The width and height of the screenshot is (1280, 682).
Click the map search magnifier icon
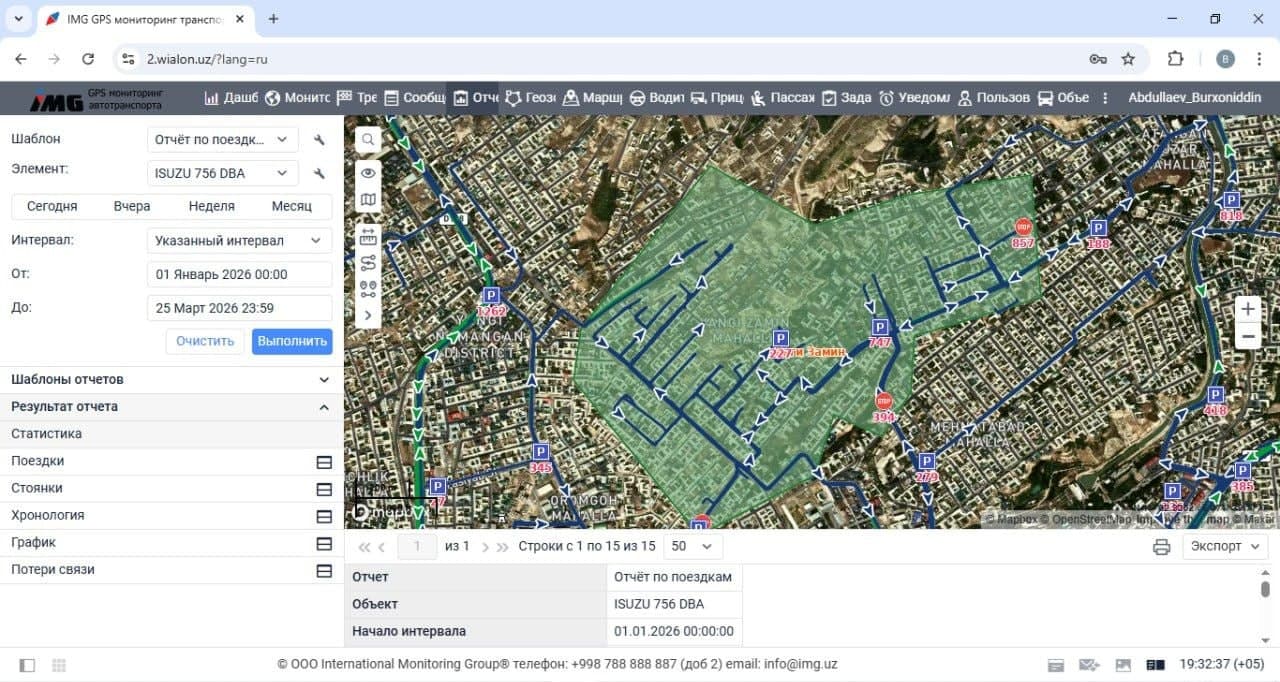[x=368, y=140]
